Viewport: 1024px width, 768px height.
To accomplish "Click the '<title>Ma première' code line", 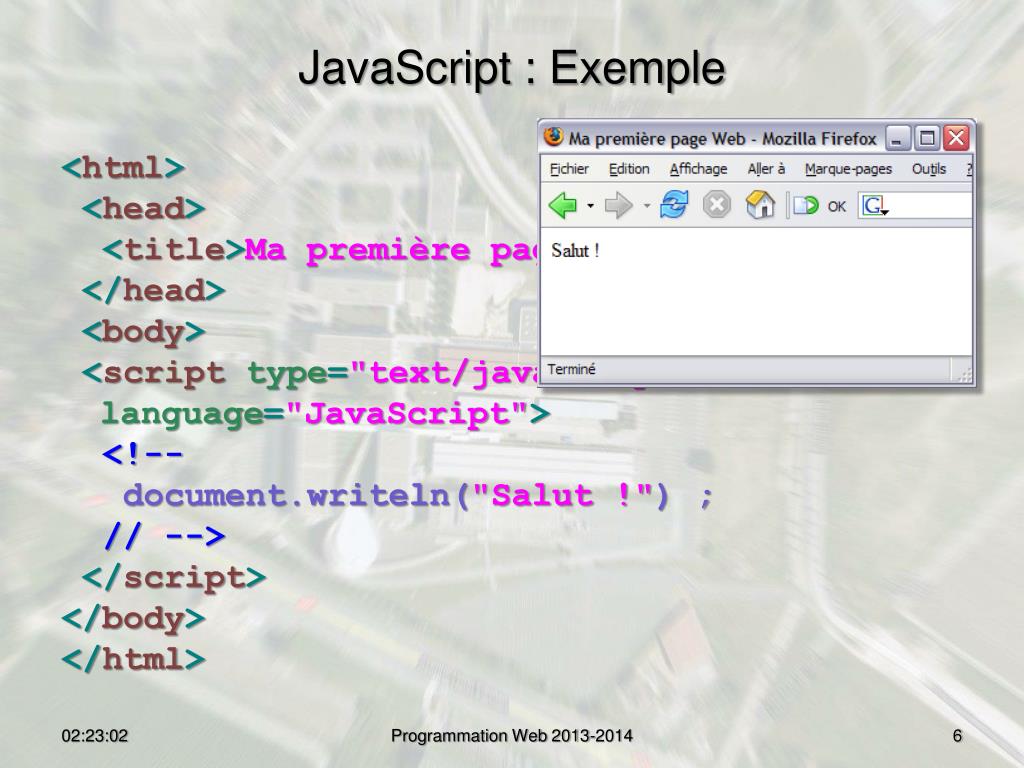I will (321, 249).
